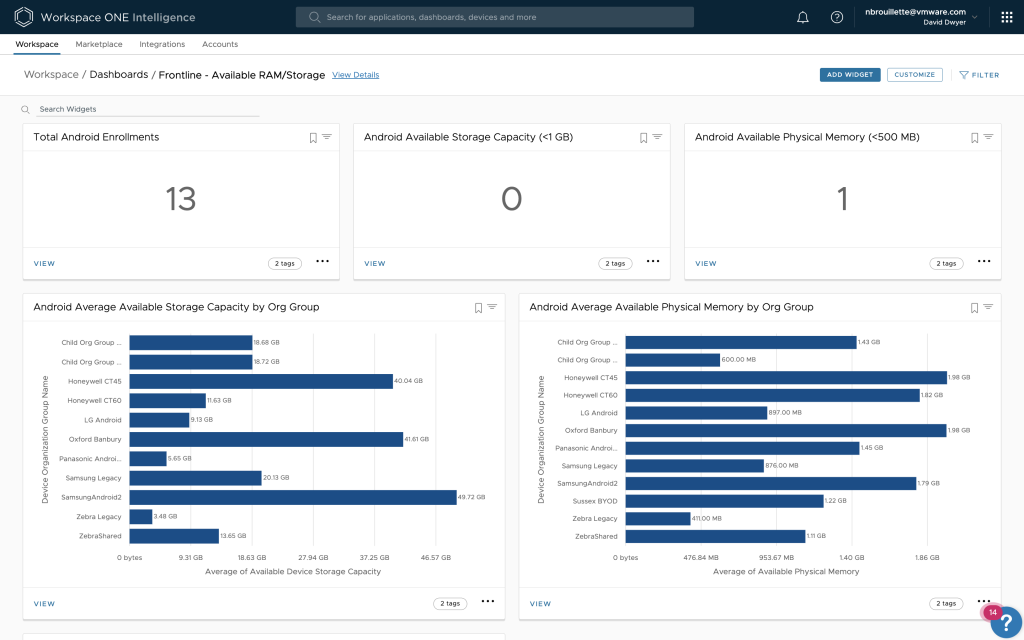Click the Sussex BYOD memory bar (1.22 GB)
The image size is (1024, 640).
click(724, 501)
